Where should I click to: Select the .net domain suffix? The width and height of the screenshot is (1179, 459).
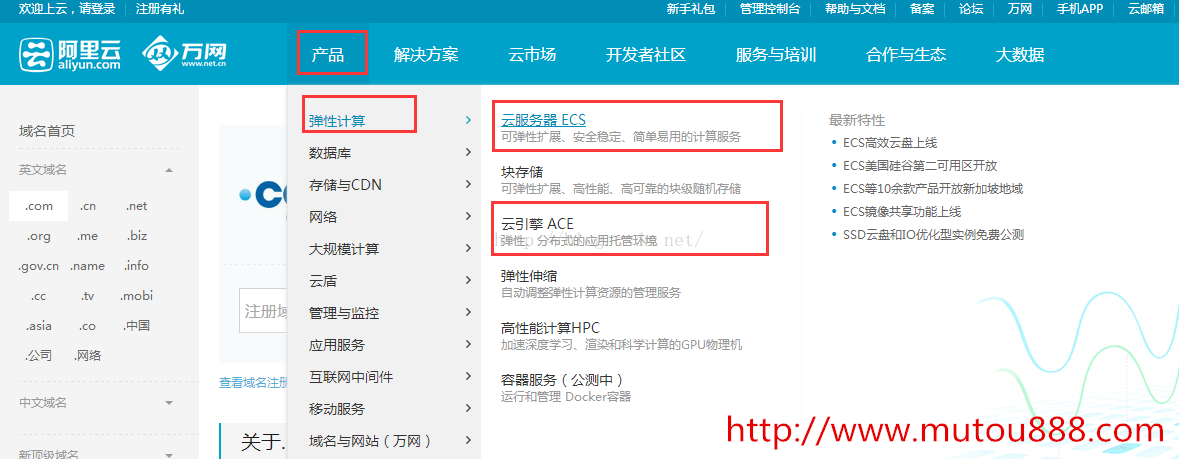tap(136, 206)
